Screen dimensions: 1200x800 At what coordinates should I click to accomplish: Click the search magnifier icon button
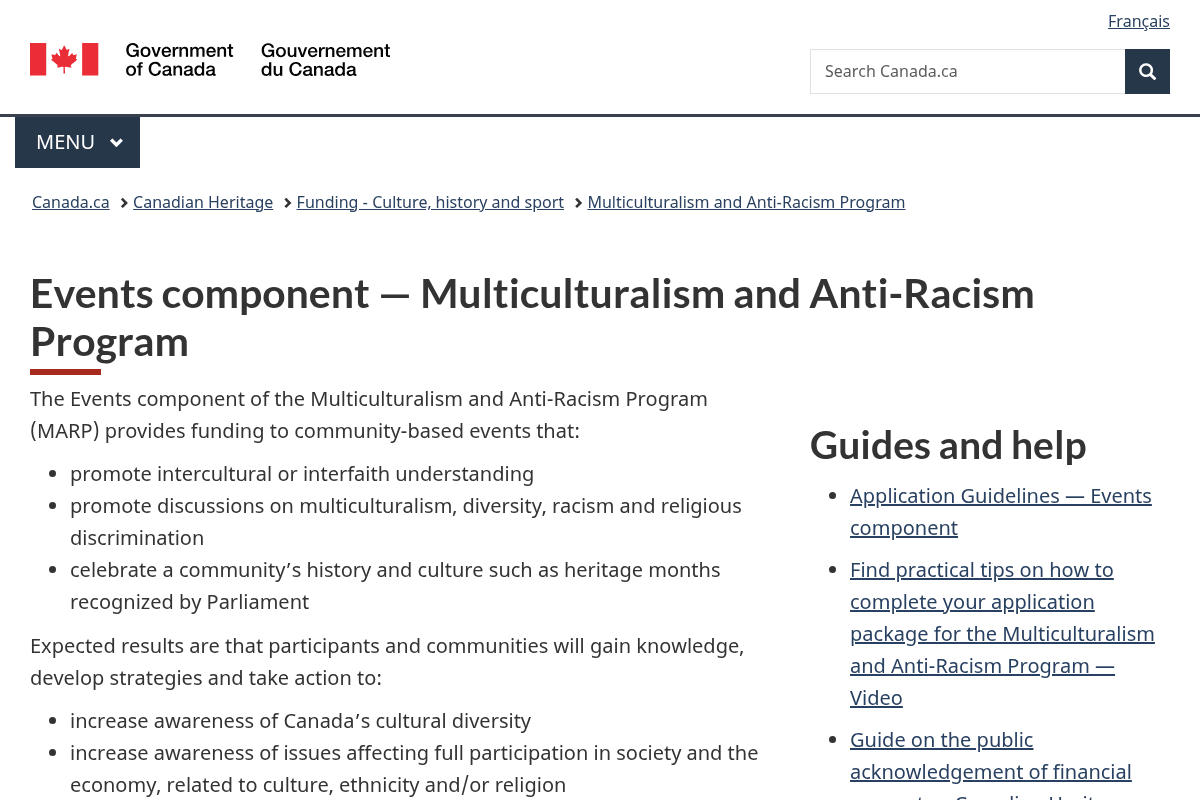1147,71
